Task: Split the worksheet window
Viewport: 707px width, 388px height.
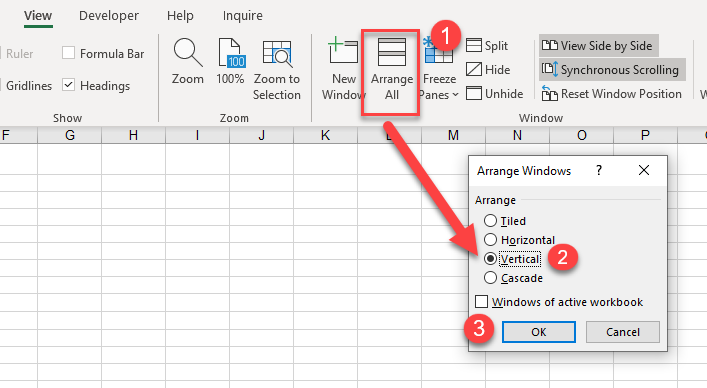Action: (487, 46)
